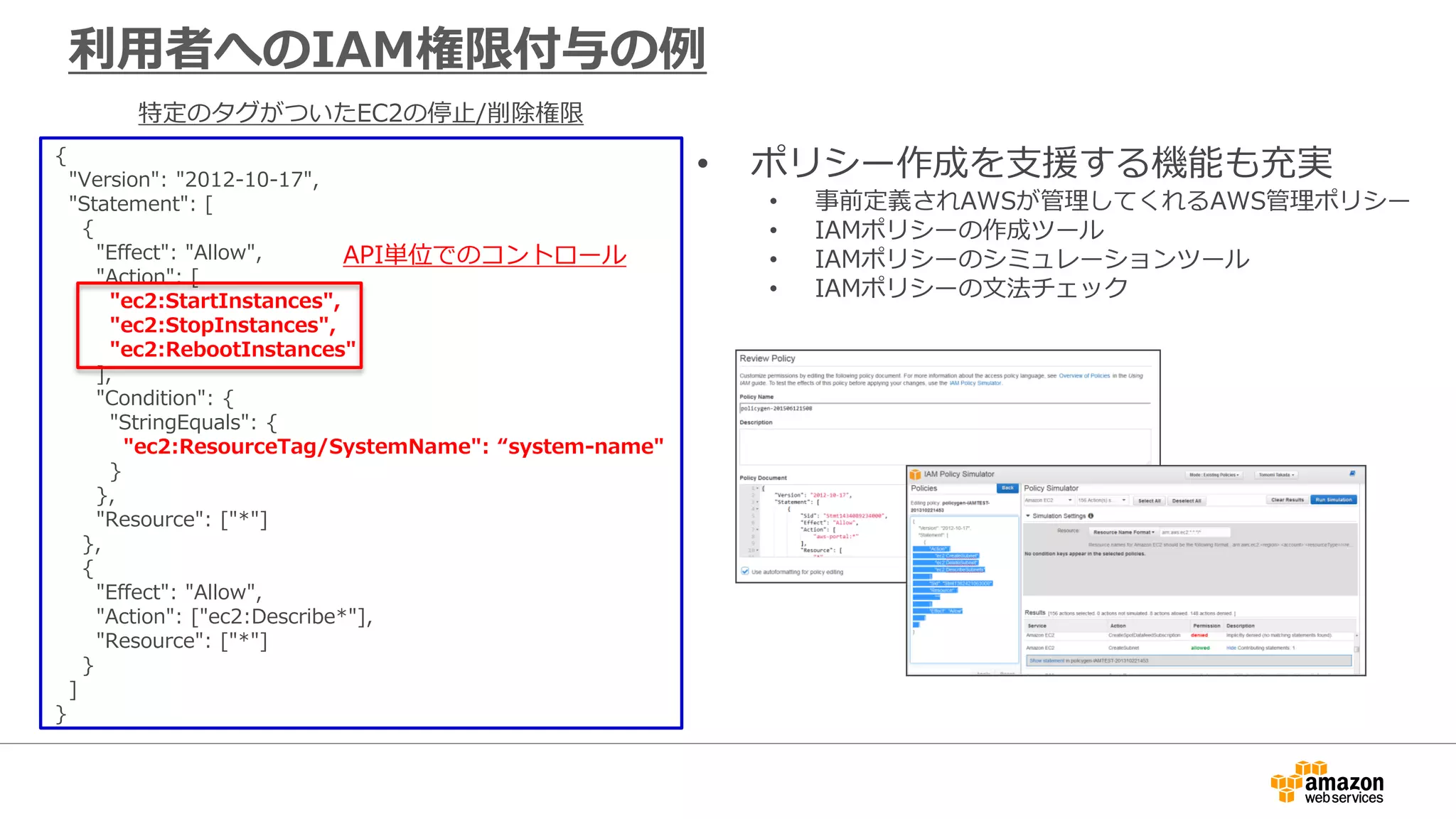Click the slide title 利用者へのIAM権限付与の例
The image size is (1456, 819).
(x=387, y=49)
